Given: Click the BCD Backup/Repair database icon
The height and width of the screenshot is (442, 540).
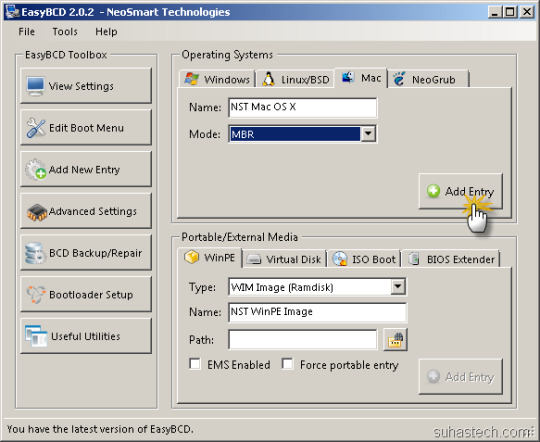Looking at the screenshot, I should click(35, 253).
